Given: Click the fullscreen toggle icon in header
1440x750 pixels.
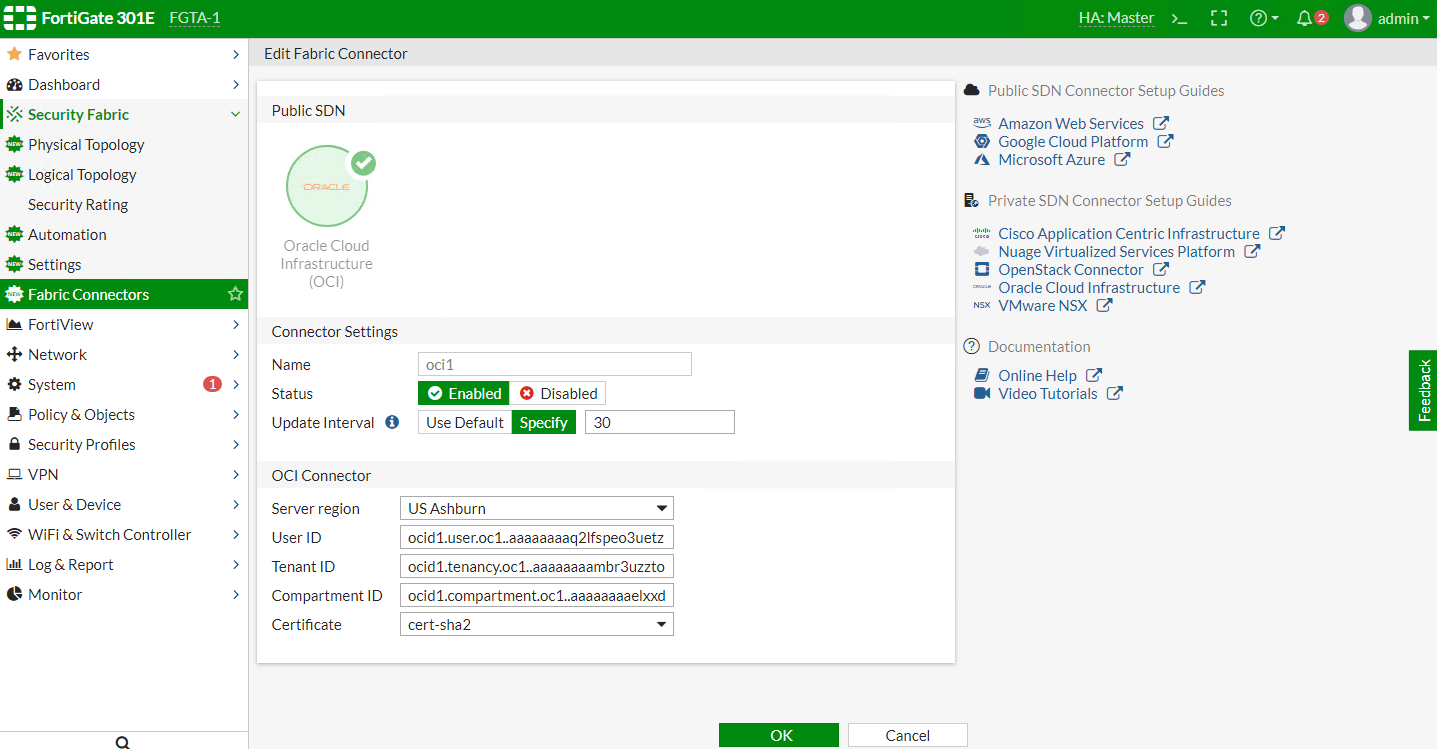Looking at the screenshot, I should coord(1218,18).
